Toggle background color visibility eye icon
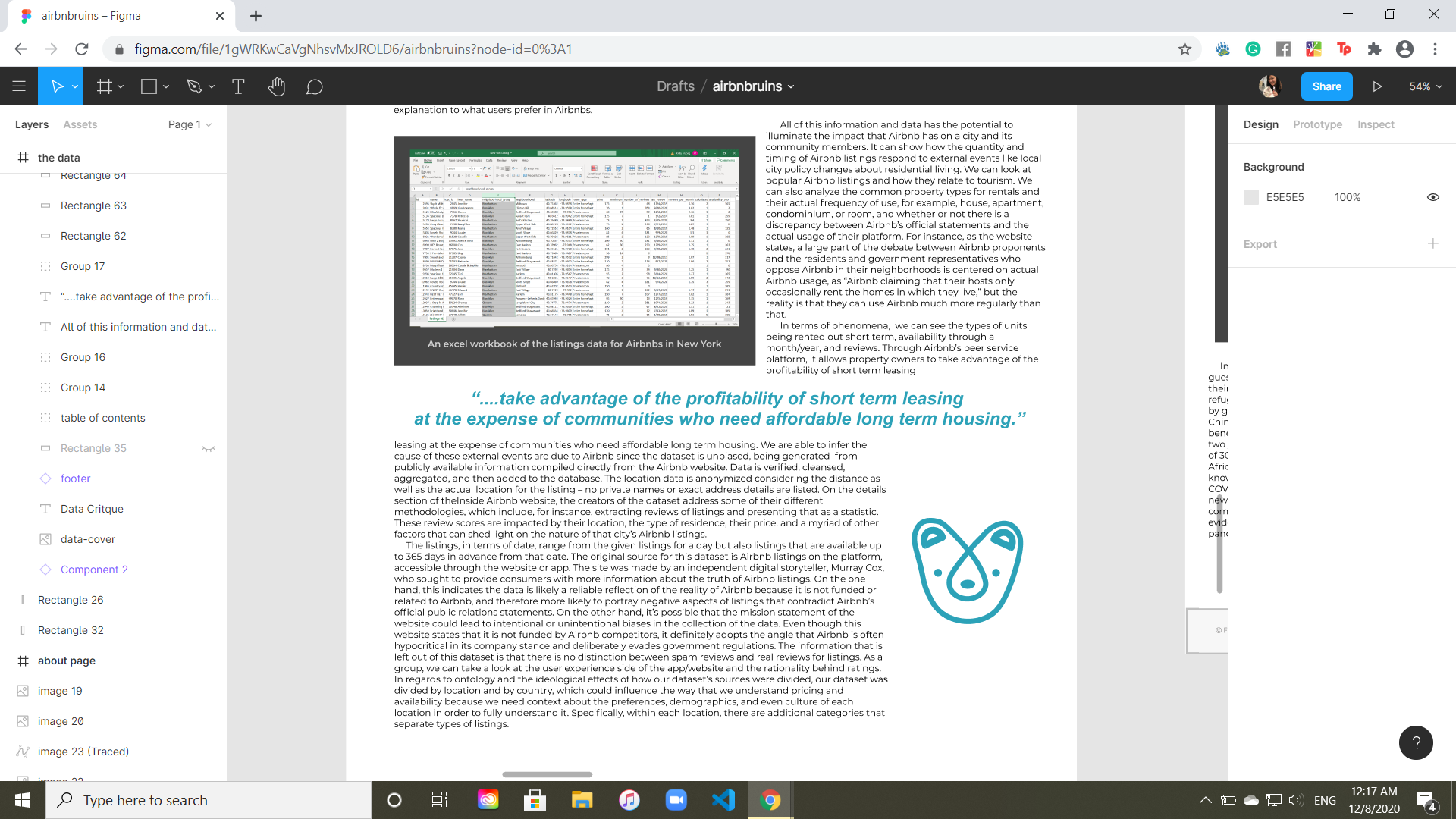This screenshot has width=1456, height=819. point(1432,197)
